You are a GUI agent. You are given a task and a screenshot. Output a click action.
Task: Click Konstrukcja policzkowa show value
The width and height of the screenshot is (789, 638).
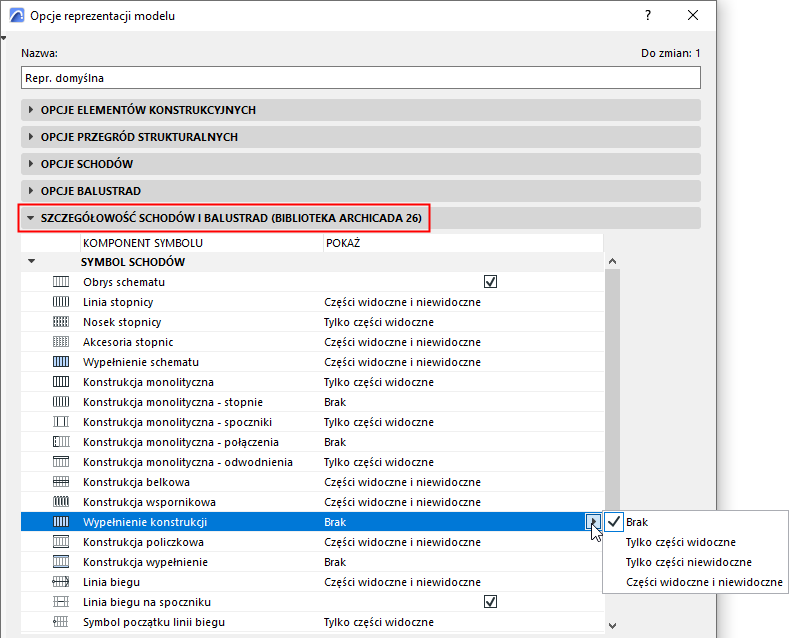pyautogui.click(x=403, y=542)
